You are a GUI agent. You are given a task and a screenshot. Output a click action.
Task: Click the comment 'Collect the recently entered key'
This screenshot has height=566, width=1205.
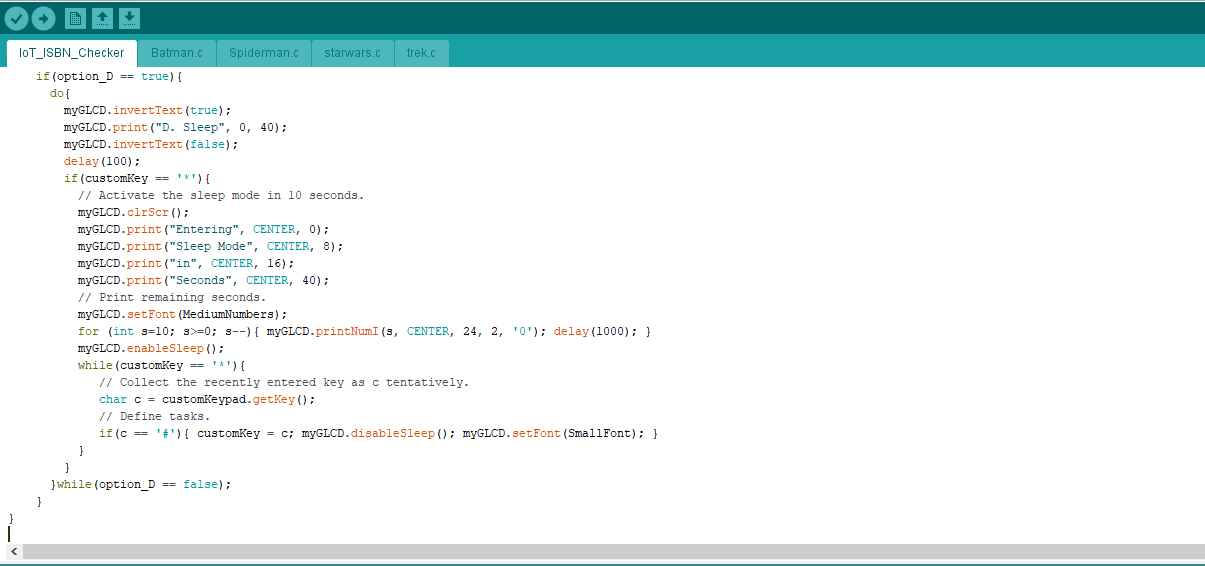(284, 382)
